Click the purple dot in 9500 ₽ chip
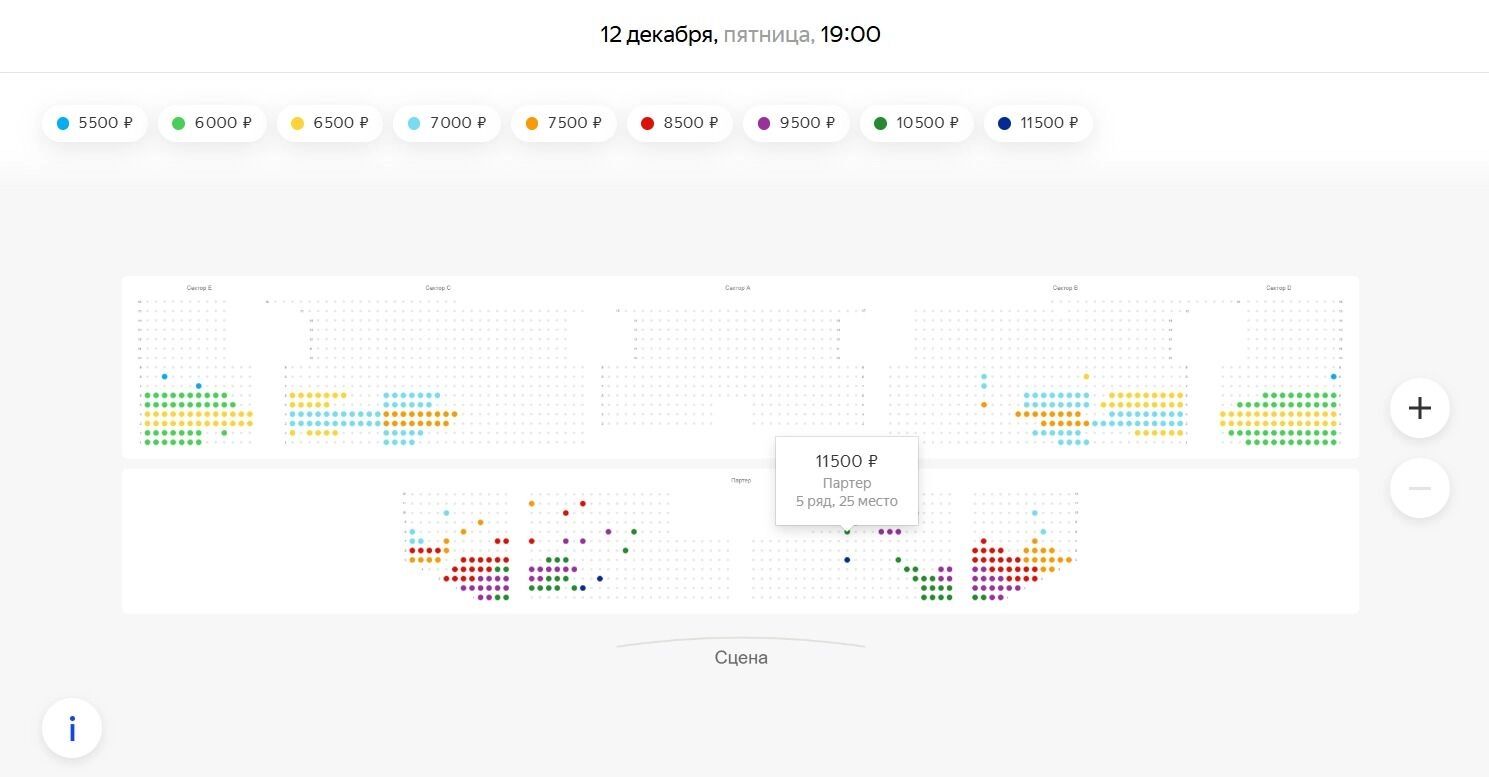1489x777 pixels. tap(764, 124)
